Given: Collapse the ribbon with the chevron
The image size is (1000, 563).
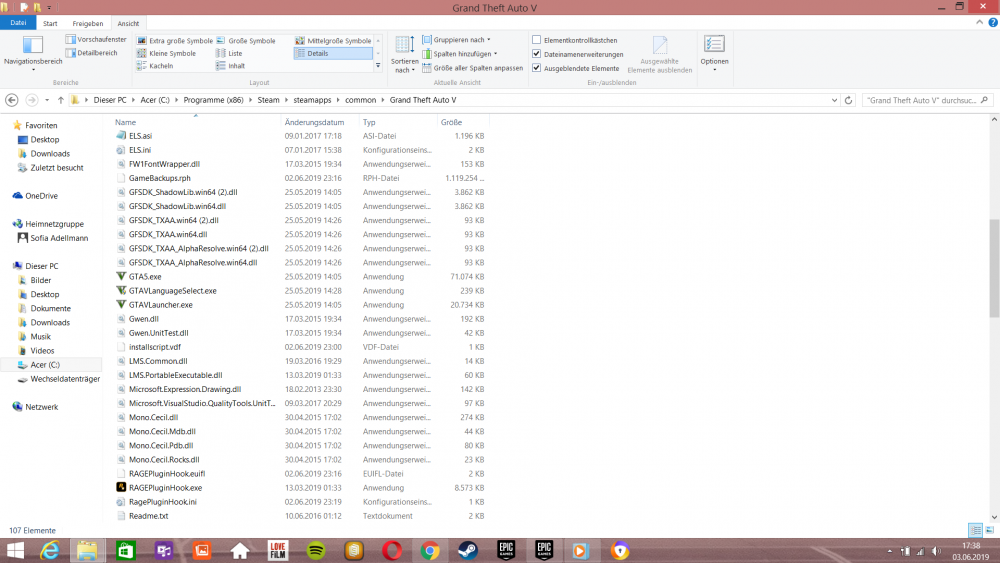Looking at the screenshot, I should point(980,22).
